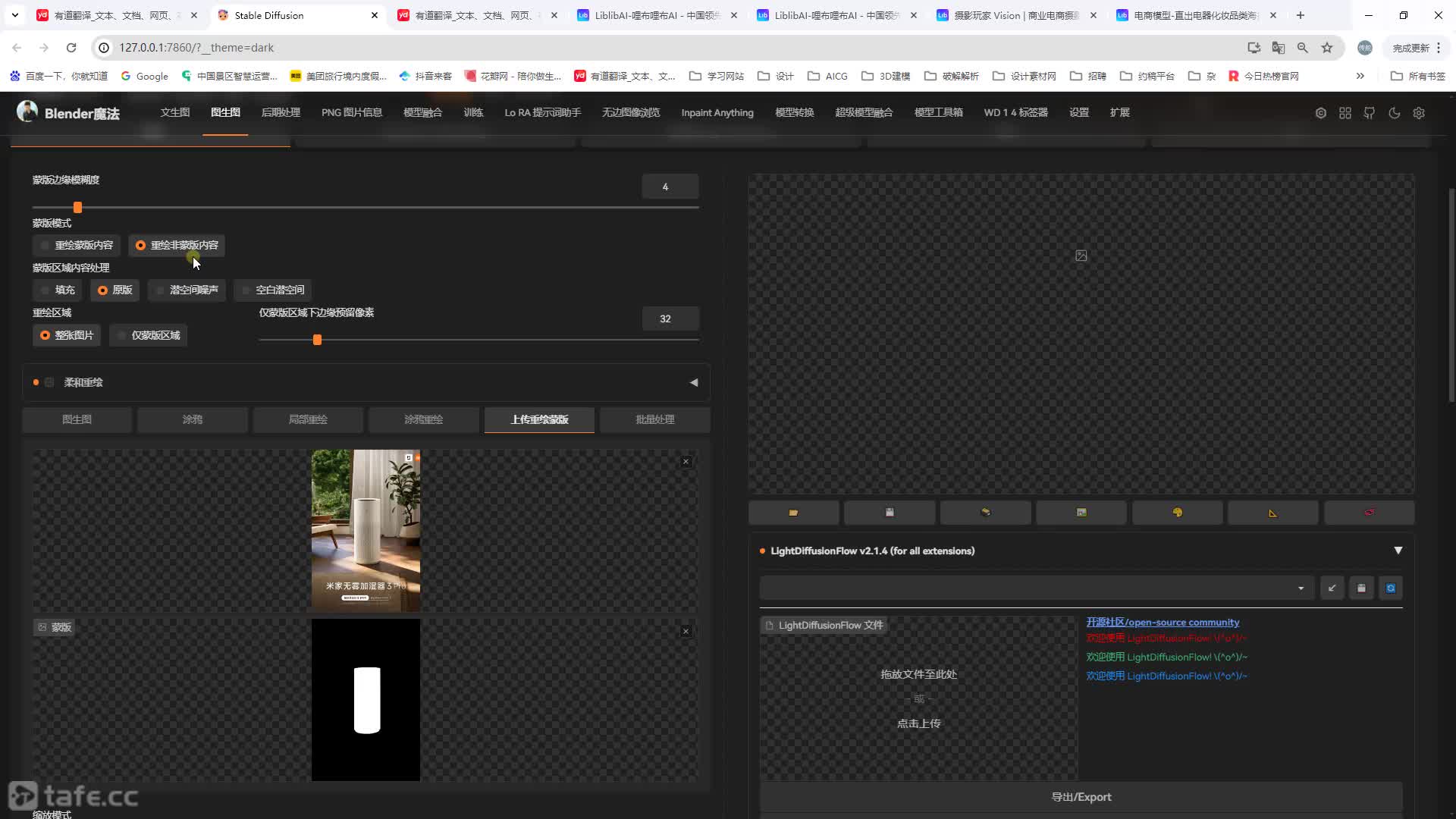1456x819 pixels.
Task: Collapse the LightDiffusionFlow panel triangle
Action: tap(1398, 551)
